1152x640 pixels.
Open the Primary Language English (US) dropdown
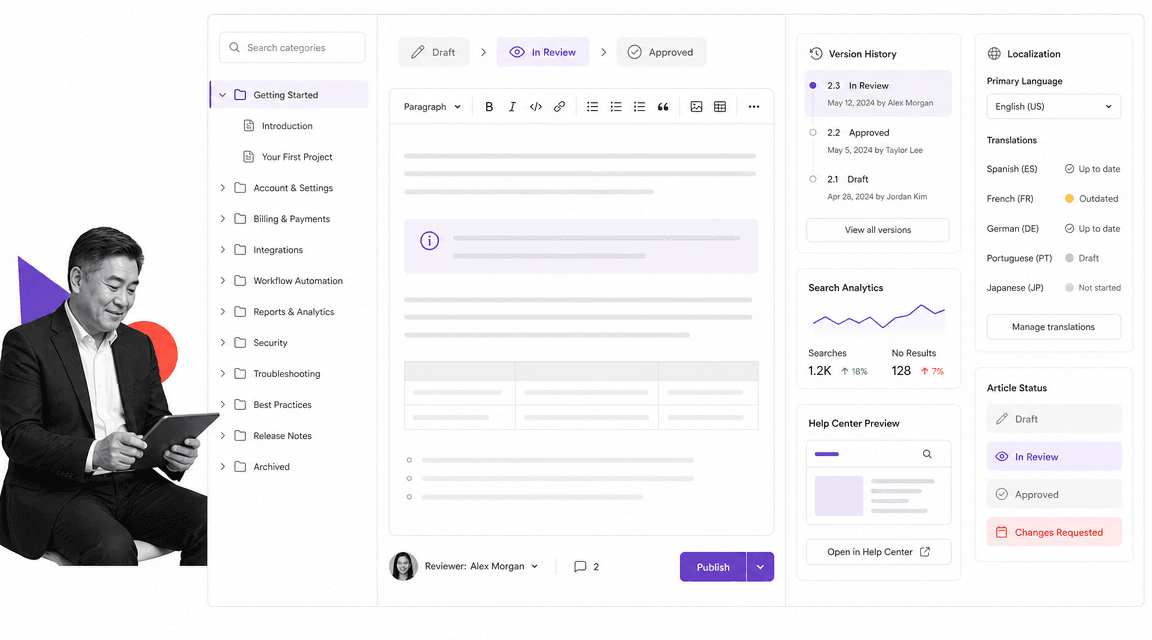click(1054, 107)
